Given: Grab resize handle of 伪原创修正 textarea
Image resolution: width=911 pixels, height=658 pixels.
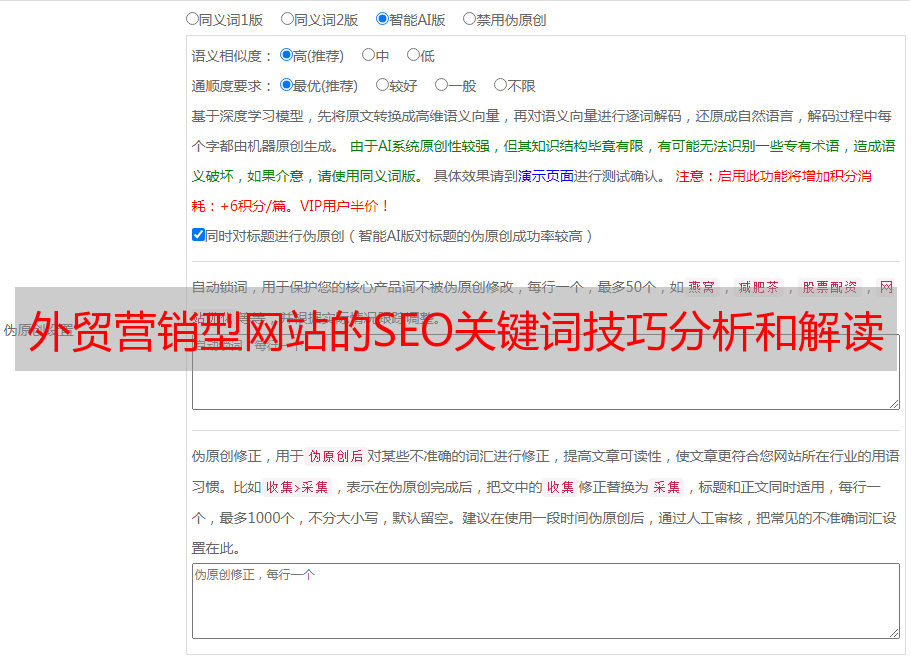Looking at the screenshot, I should click(894, 633).
